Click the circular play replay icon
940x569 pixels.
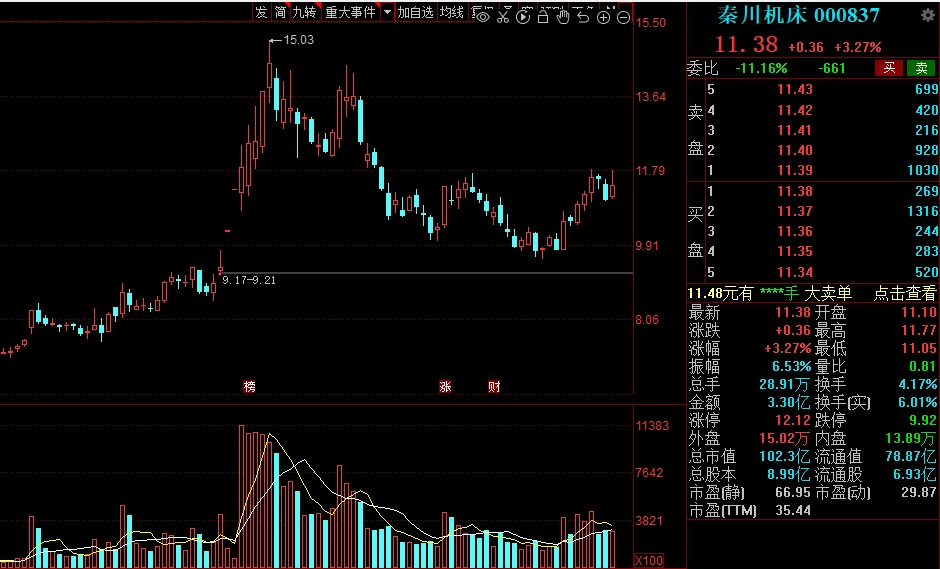(x=523, y=15)
